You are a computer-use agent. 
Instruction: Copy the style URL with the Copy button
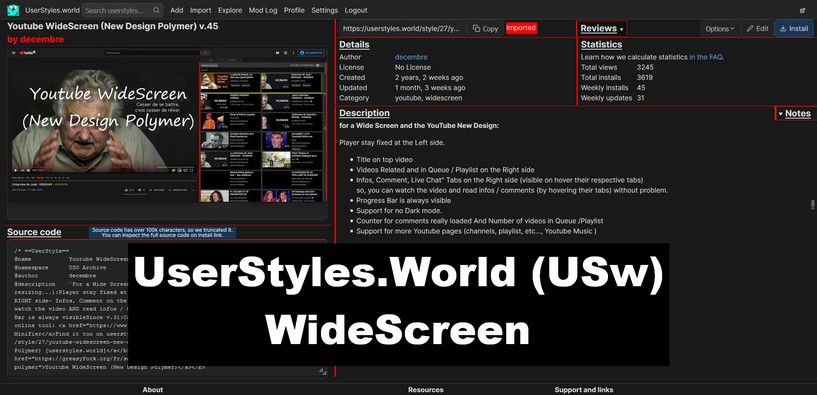click(x=486, y=29)
